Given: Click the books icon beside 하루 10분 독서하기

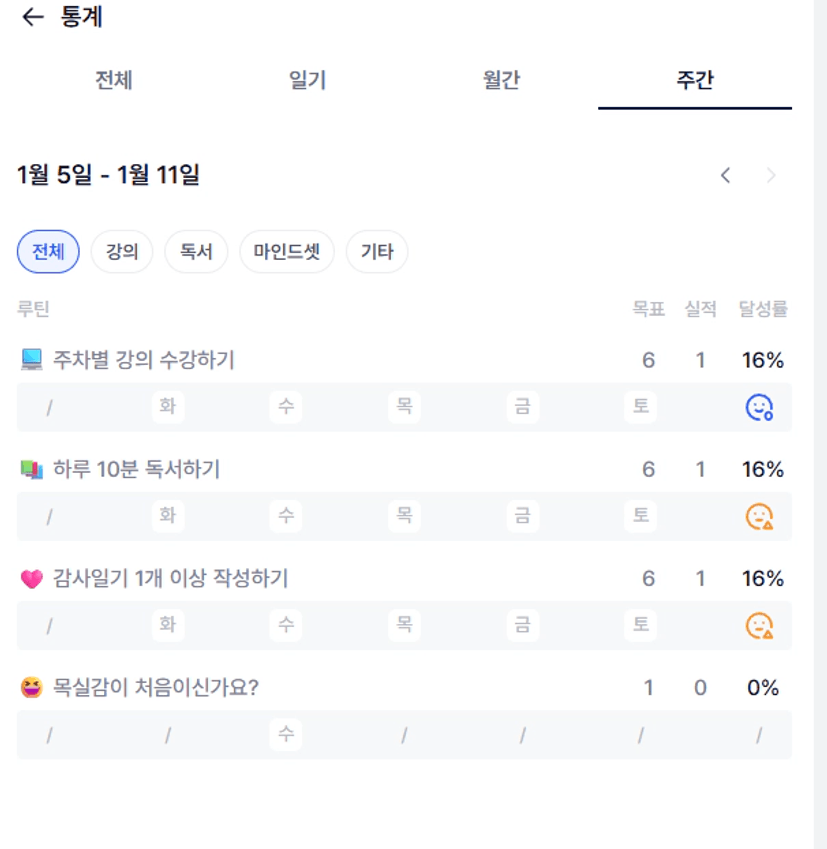Looking at the screenshot, I should [x=32, y=468].
